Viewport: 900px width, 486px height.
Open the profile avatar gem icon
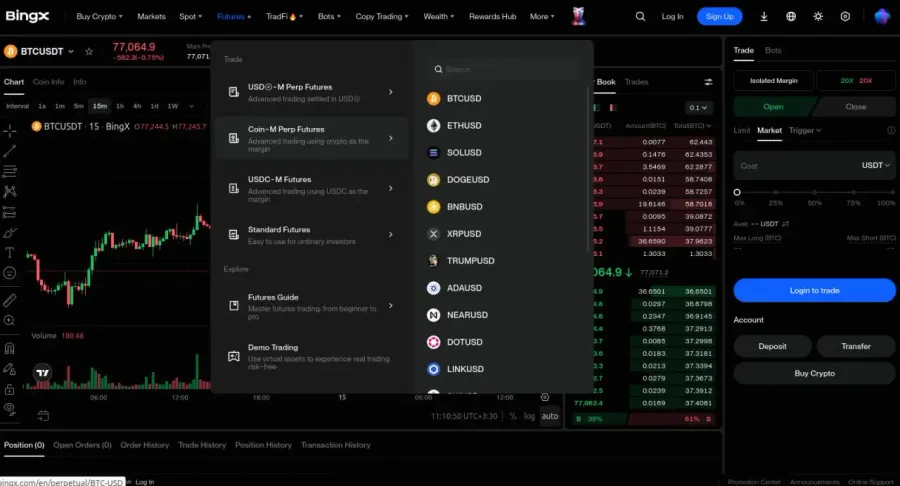pyautogui.click(x=882, y=17)
